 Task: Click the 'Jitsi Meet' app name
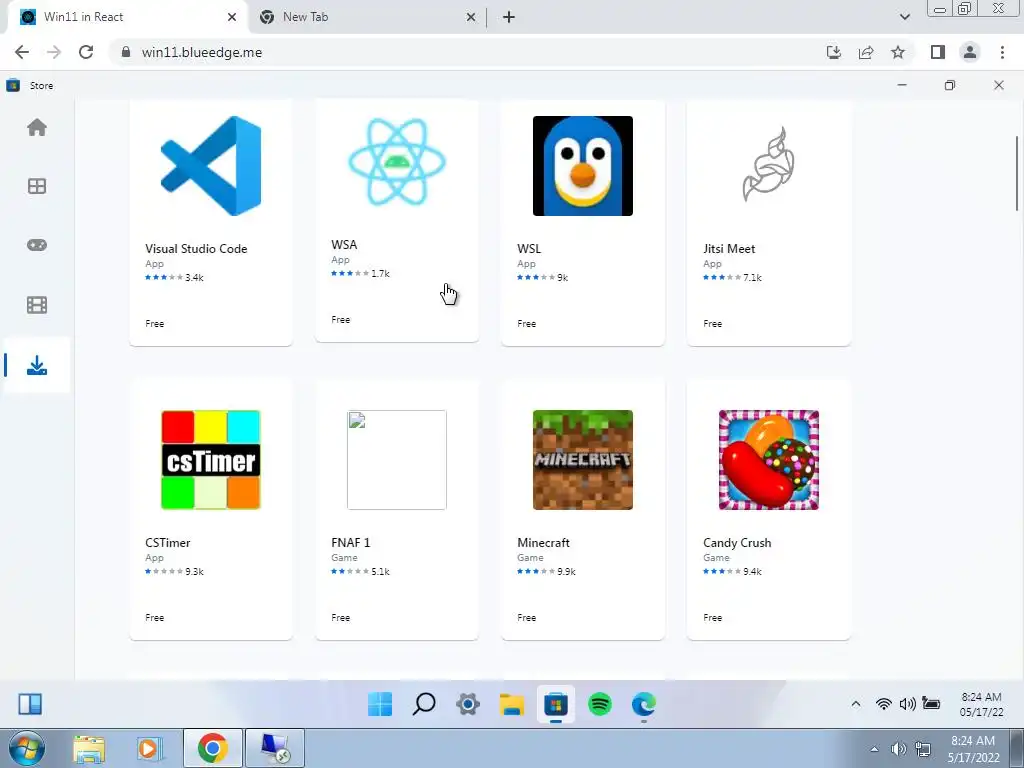coord(729,249)
